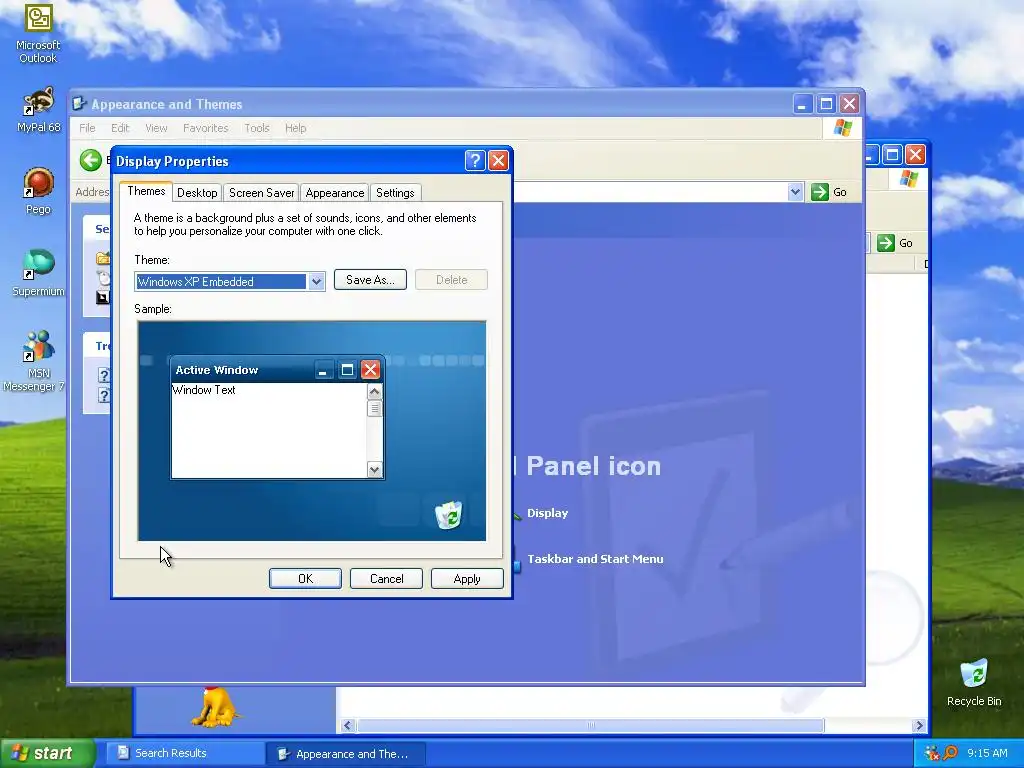Minimize the Appearance and Themes window

[803, 104]
